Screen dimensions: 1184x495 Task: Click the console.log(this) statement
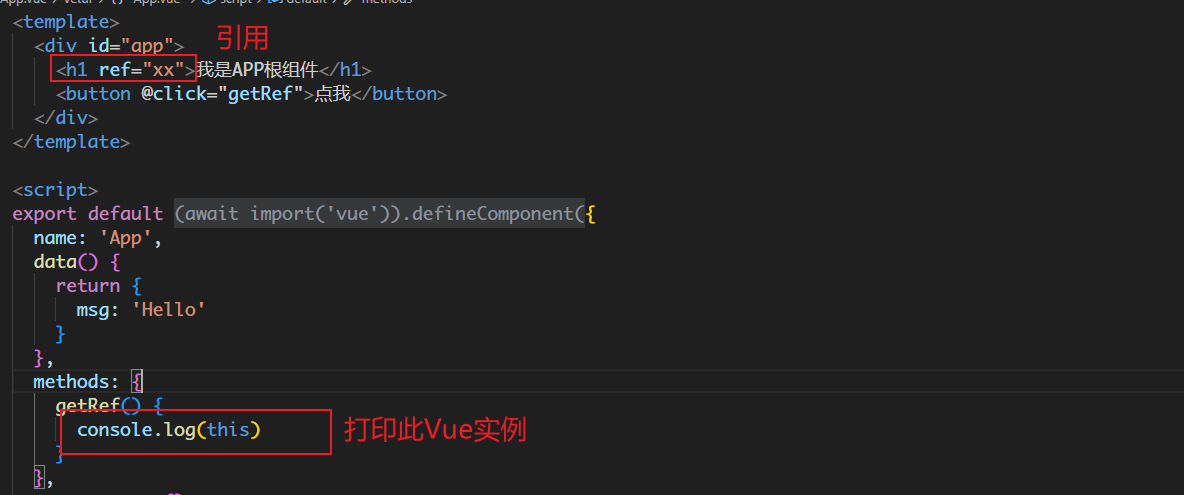tap(168, 430)
